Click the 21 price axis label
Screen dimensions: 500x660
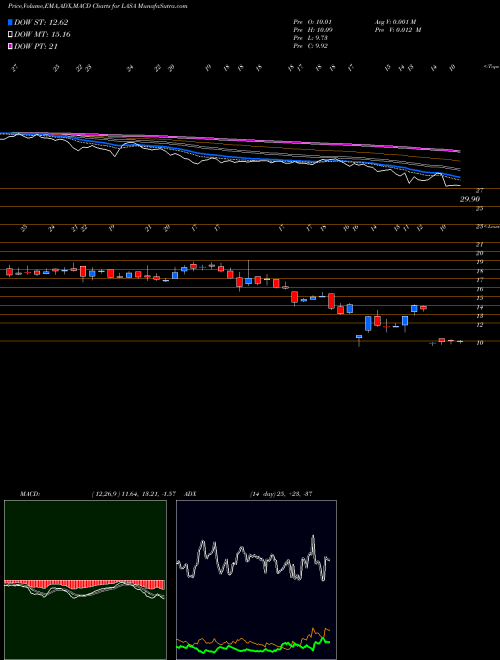[x=479, y=245]
